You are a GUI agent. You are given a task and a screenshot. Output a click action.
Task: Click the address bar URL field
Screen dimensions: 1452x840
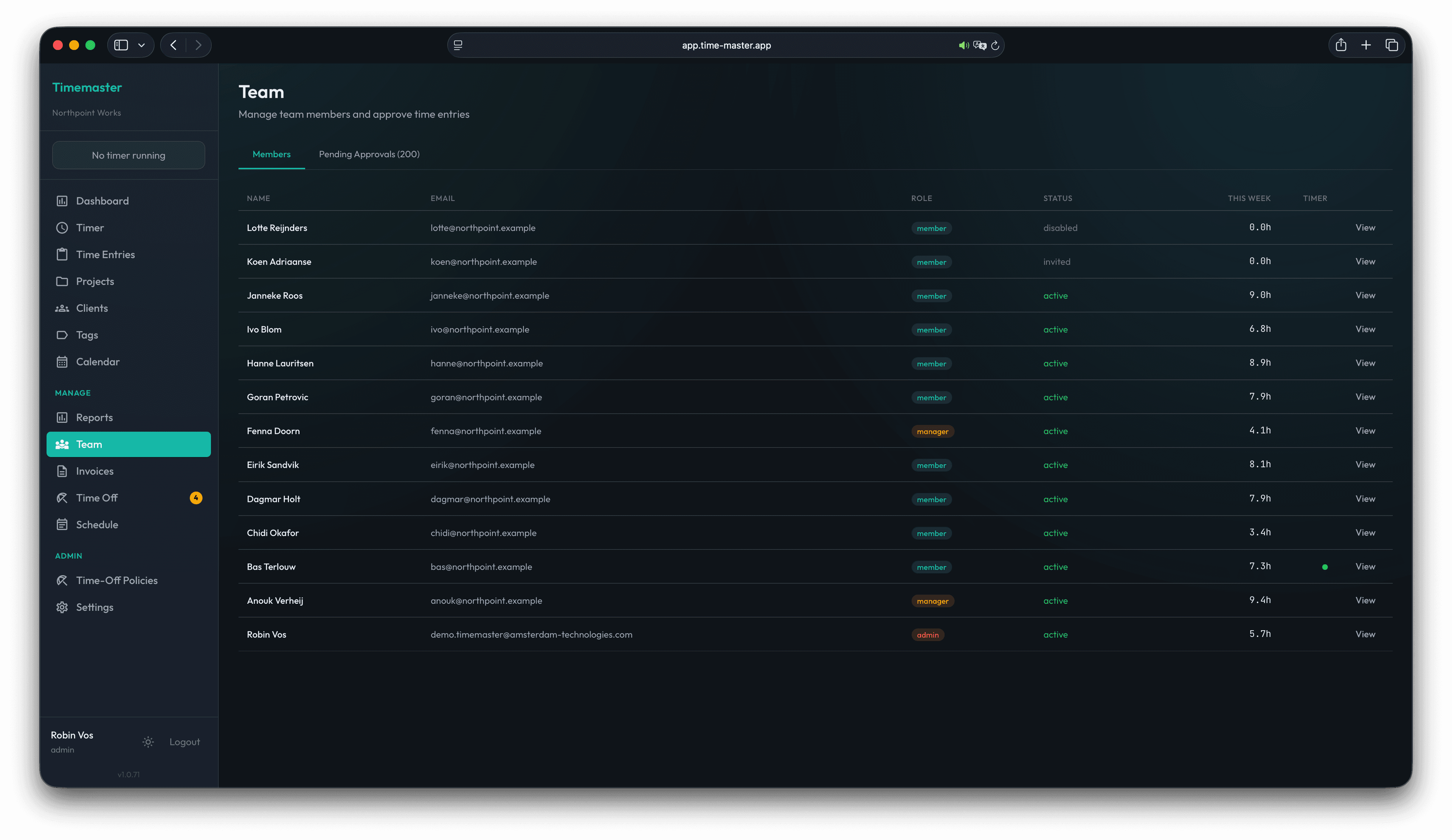[x=726, y=45]
